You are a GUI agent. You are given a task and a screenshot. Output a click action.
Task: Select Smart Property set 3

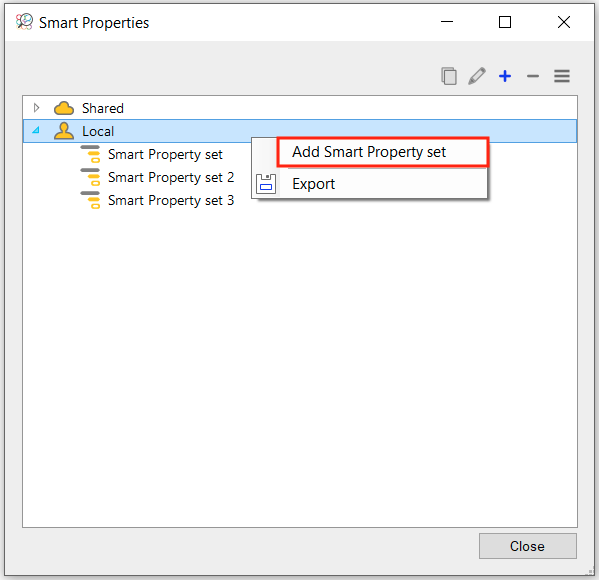click(171, 200)
